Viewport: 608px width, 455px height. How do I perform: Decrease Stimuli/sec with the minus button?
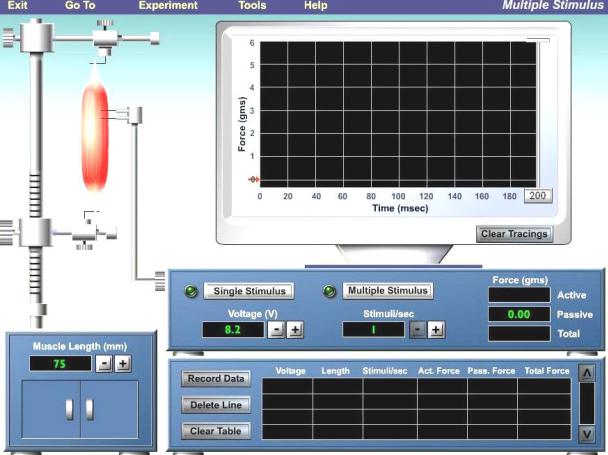pos(418,330)
